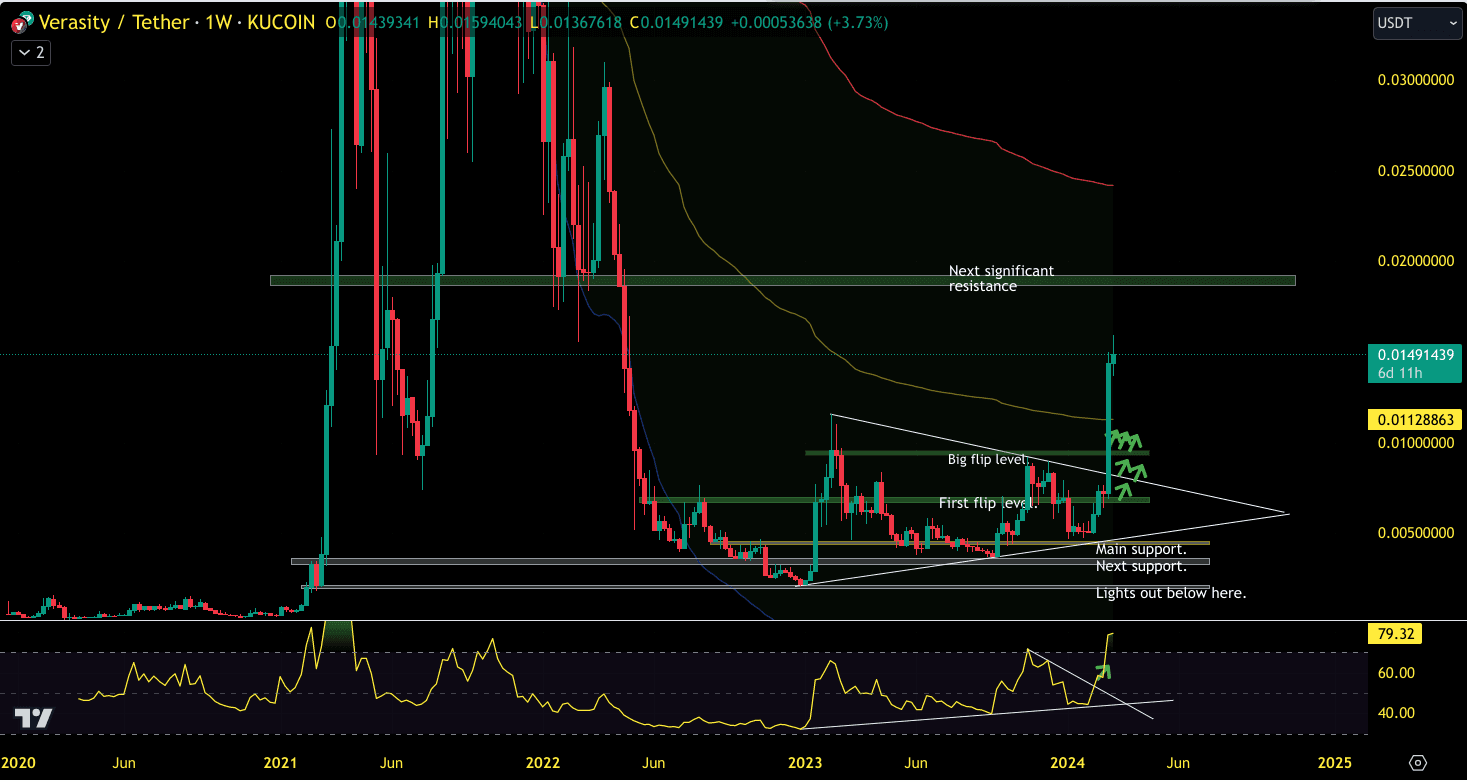Click the 0.02500000 price axis label

(x=1416, y=172)
